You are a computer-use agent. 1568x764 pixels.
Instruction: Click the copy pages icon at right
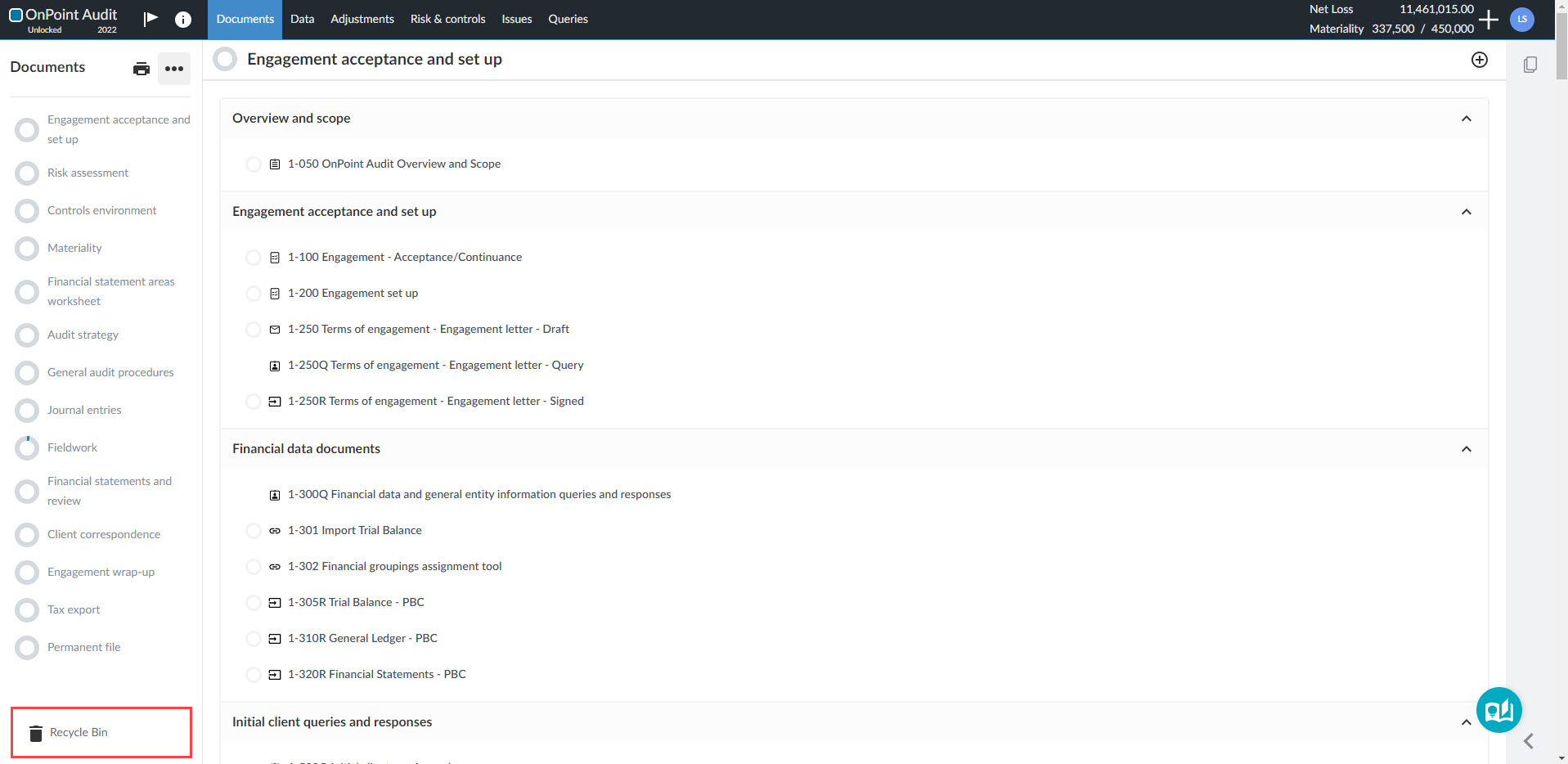tap(1530, 65)
